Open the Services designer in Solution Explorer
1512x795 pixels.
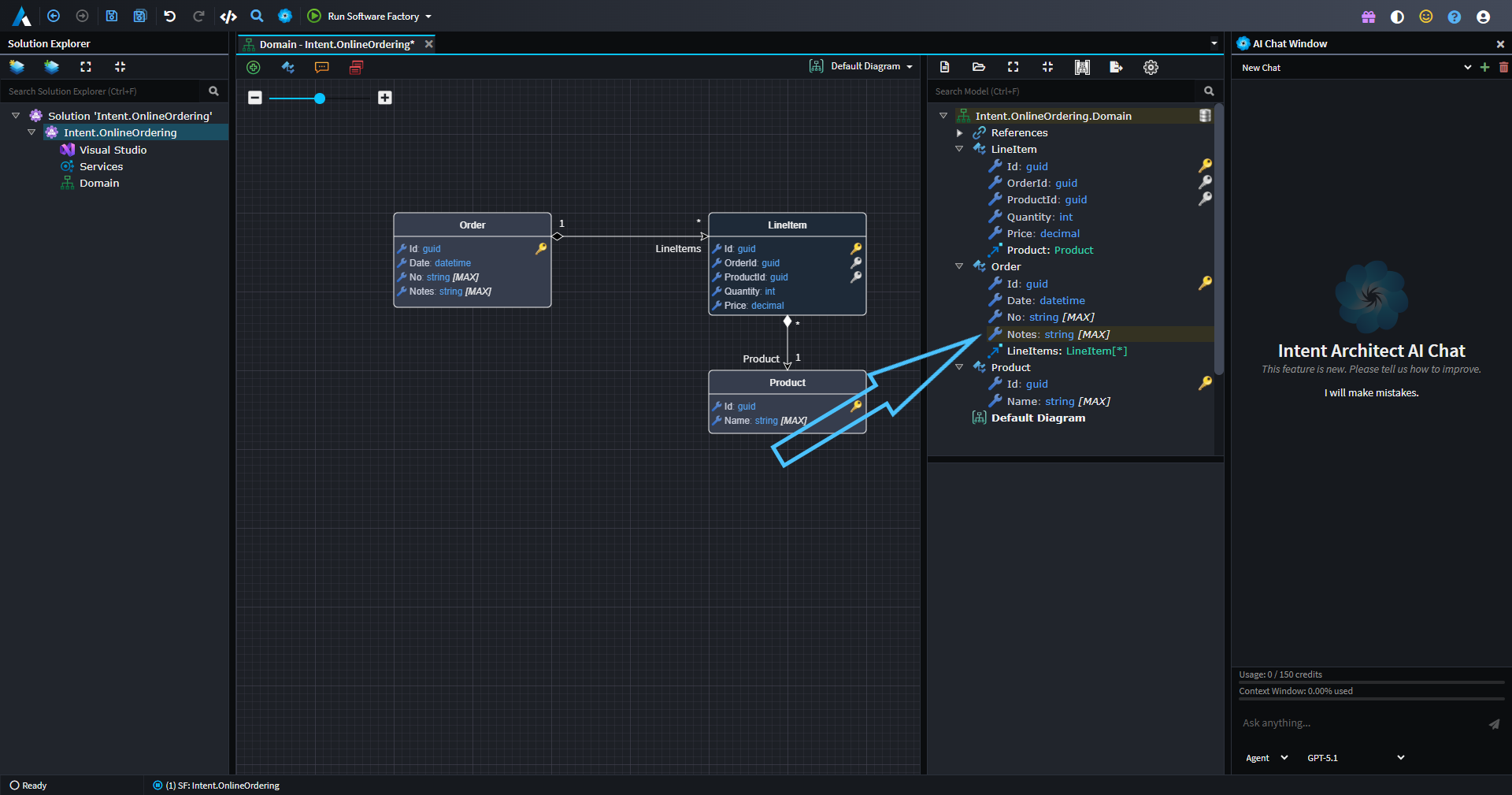tap(101, 166)
